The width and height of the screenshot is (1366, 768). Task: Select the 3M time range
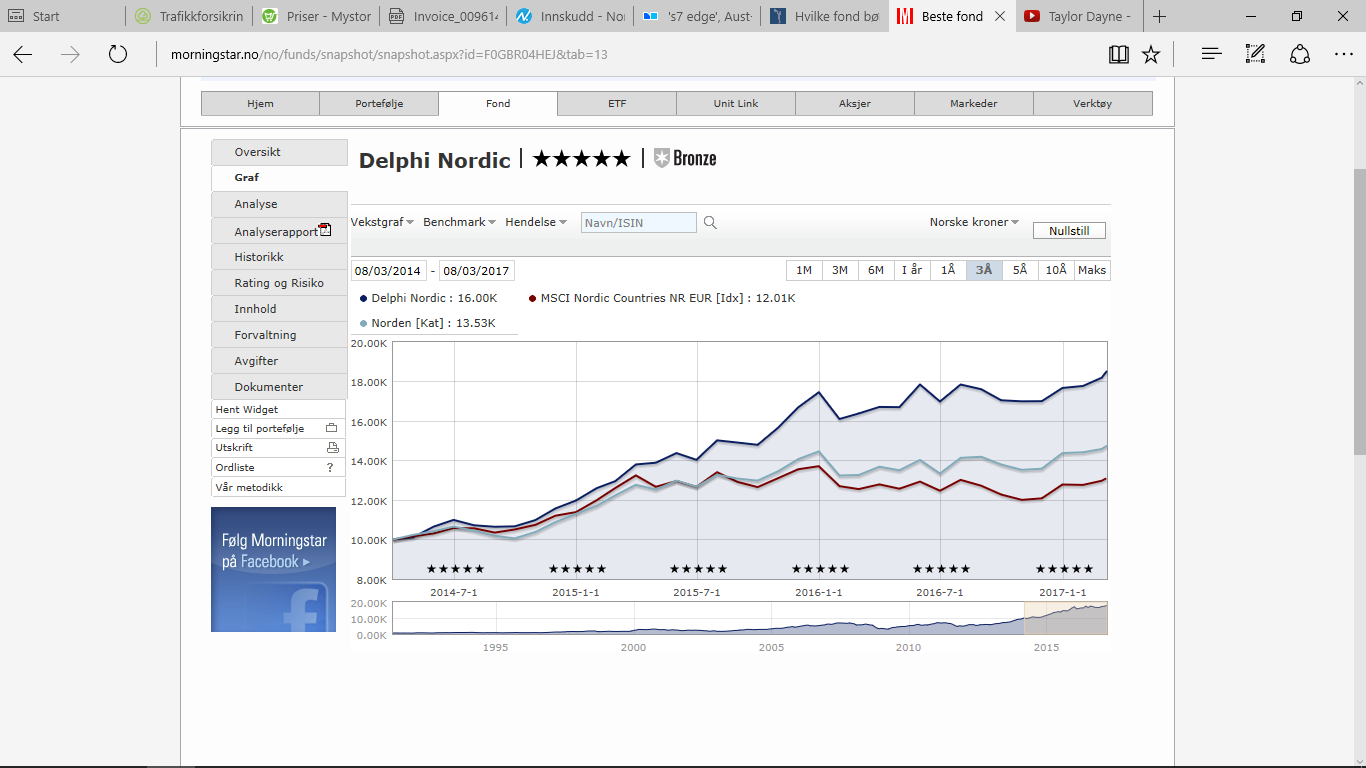point(840,270)
